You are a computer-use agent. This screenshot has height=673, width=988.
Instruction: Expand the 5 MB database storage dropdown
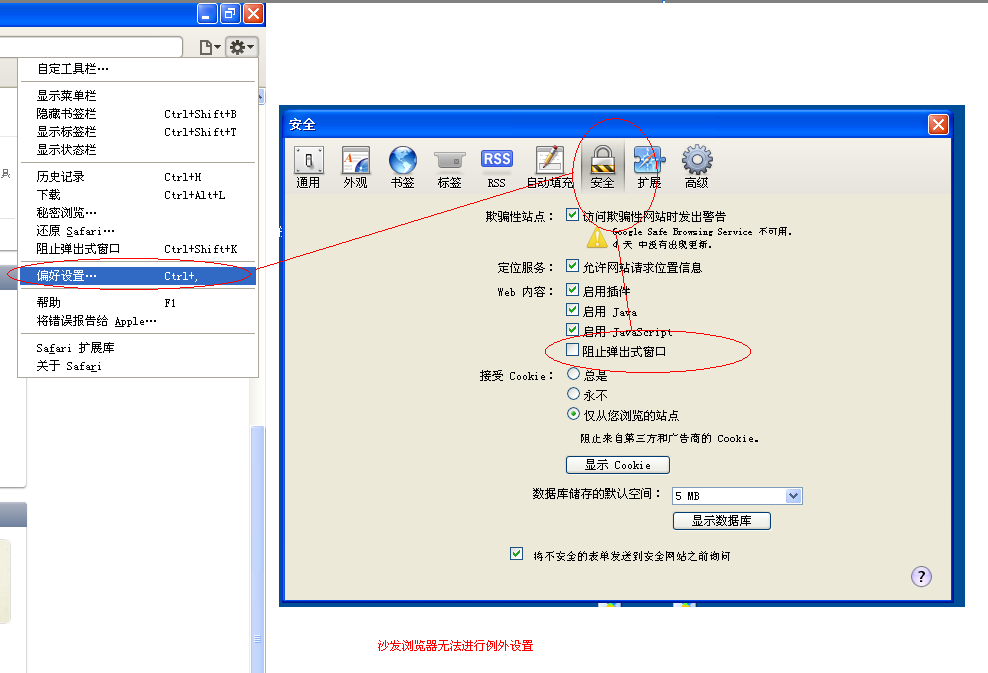tap(793, 496)
